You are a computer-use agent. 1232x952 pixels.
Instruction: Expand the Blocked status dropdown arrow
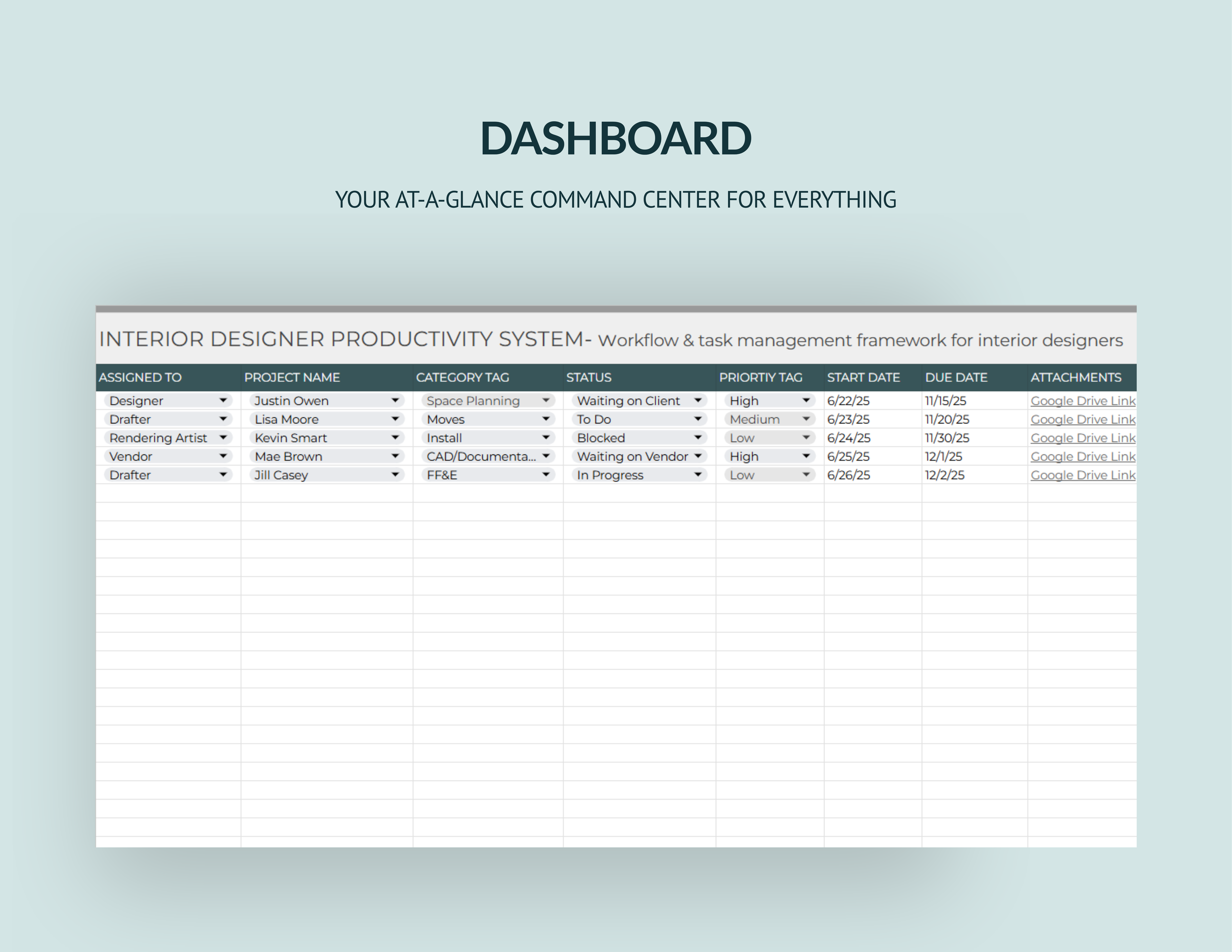click(x=698, y=438)
